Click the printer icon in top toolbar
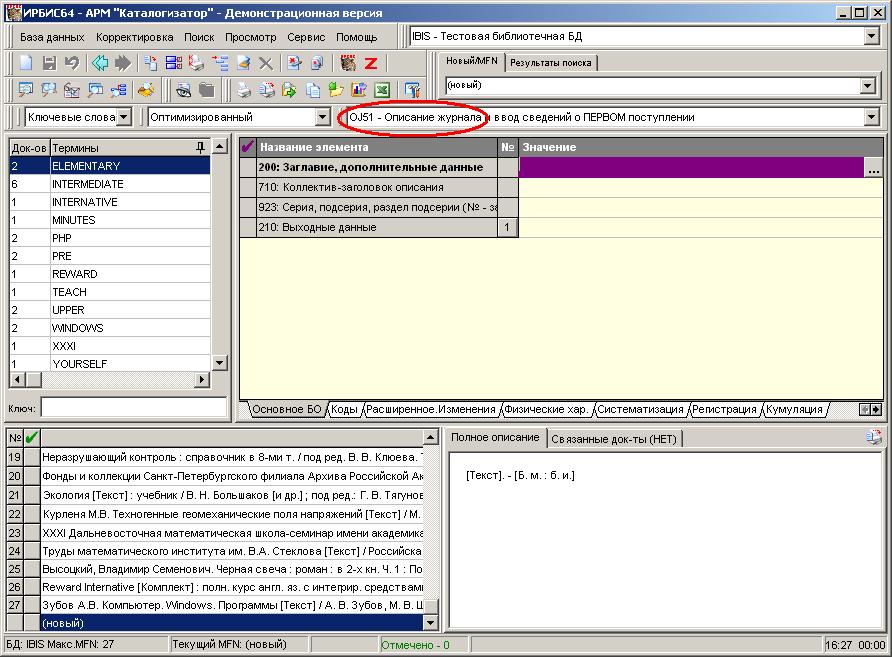This screenshot has height=657, width=892. pyautogui.click(x=196, y=63)
